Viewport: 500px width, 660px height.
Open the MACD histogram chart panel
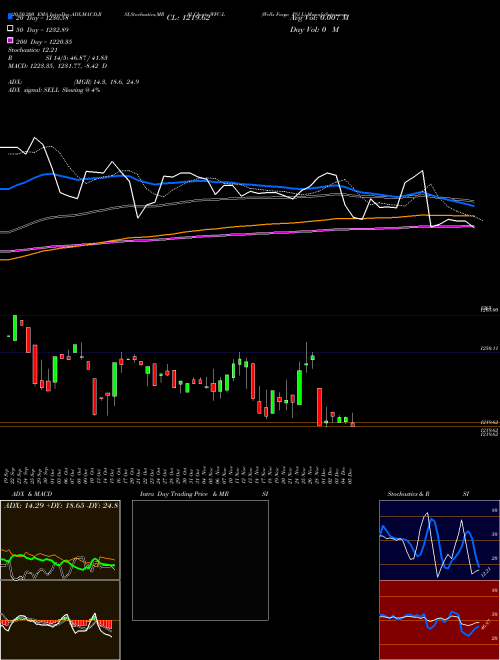pyautogui.click(x=60, y=620)
